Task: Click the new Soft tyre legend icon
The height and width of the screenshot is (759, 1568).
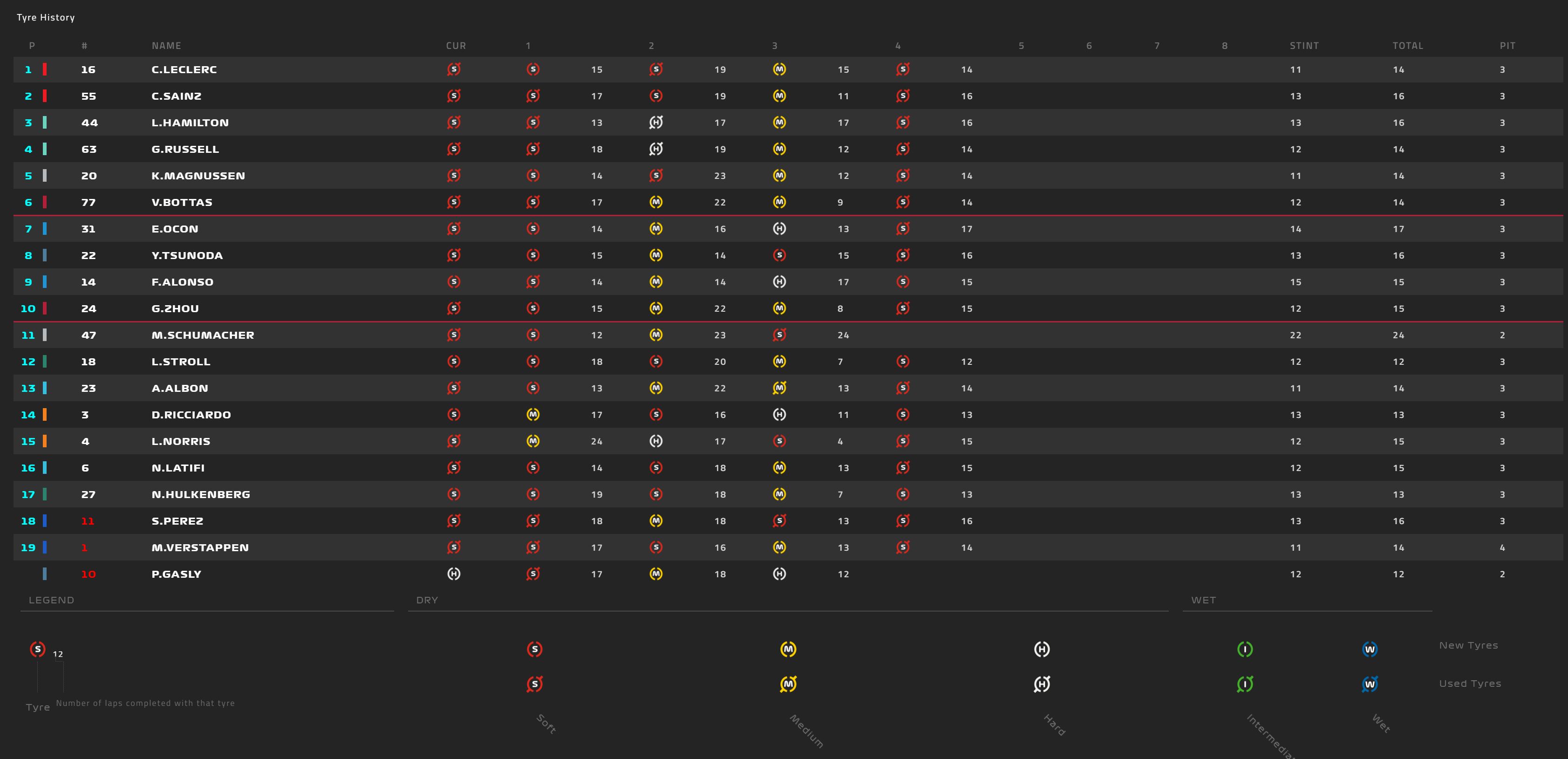Action: [x=534, y=650]
